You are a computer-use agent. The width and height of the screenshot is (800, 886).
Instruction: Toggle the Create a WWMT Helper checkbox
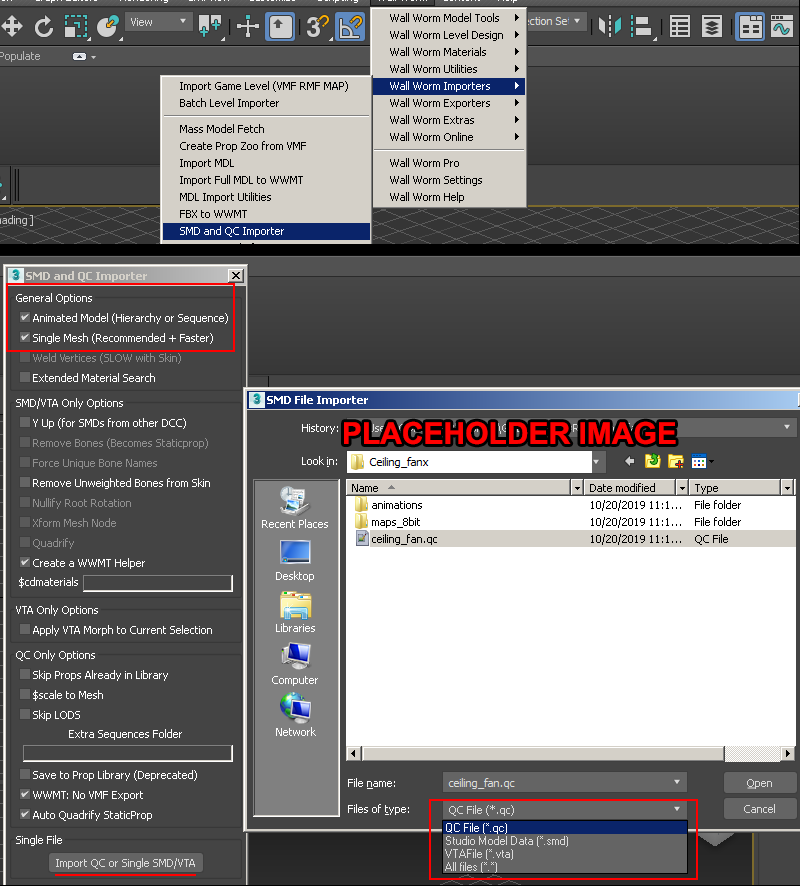tap(25, 562)
